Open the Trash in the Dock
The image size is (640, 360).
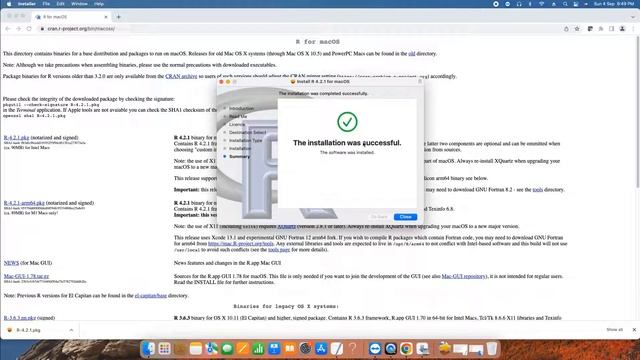pyautogui.click(x=492, y=349)
